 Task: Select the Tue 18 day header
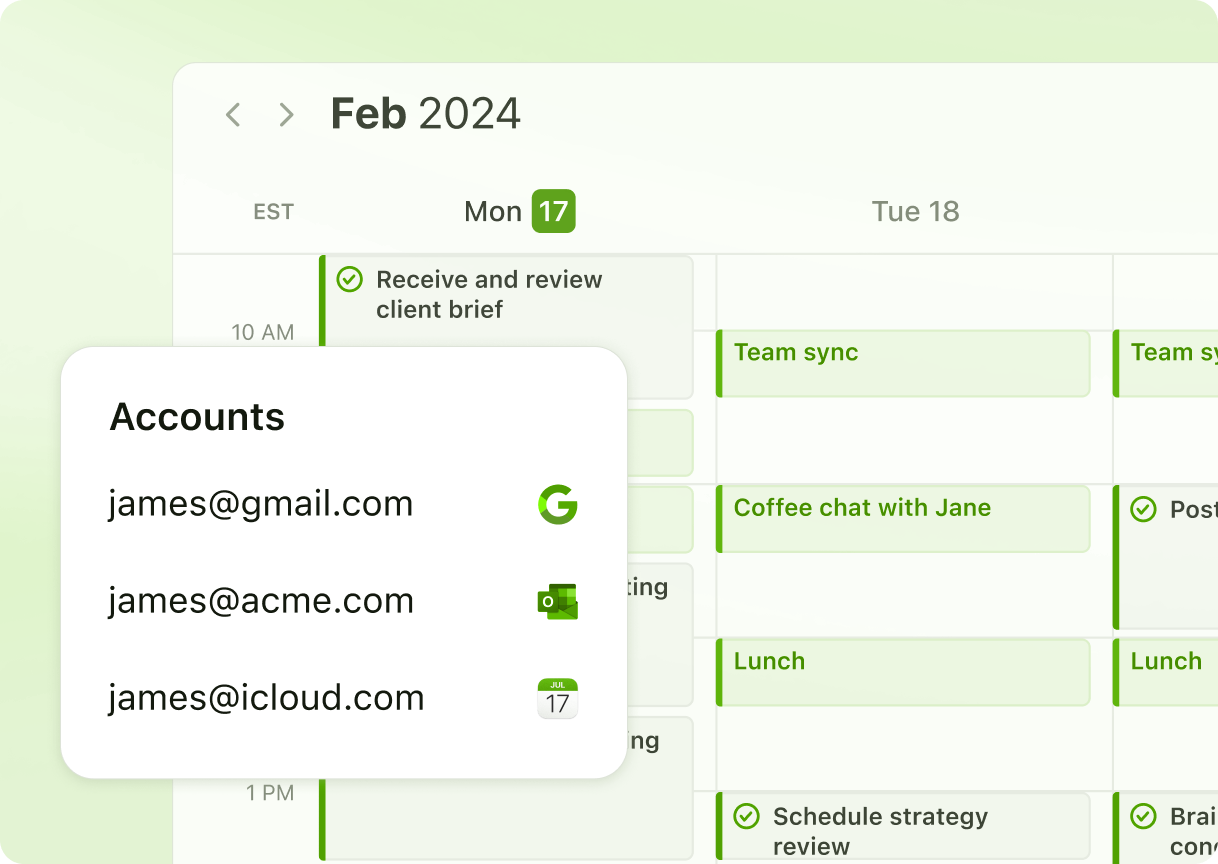tap(915, 212)
